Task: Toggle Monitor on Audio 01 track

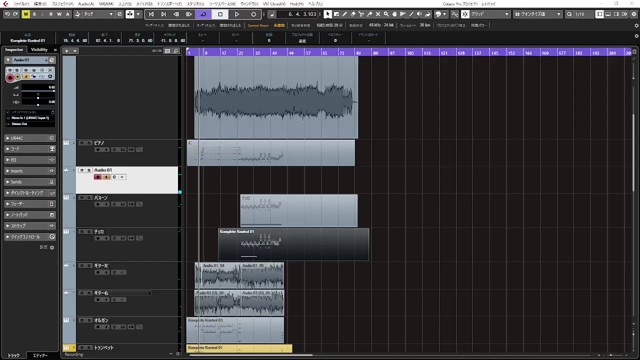Action: click(106, 177)
